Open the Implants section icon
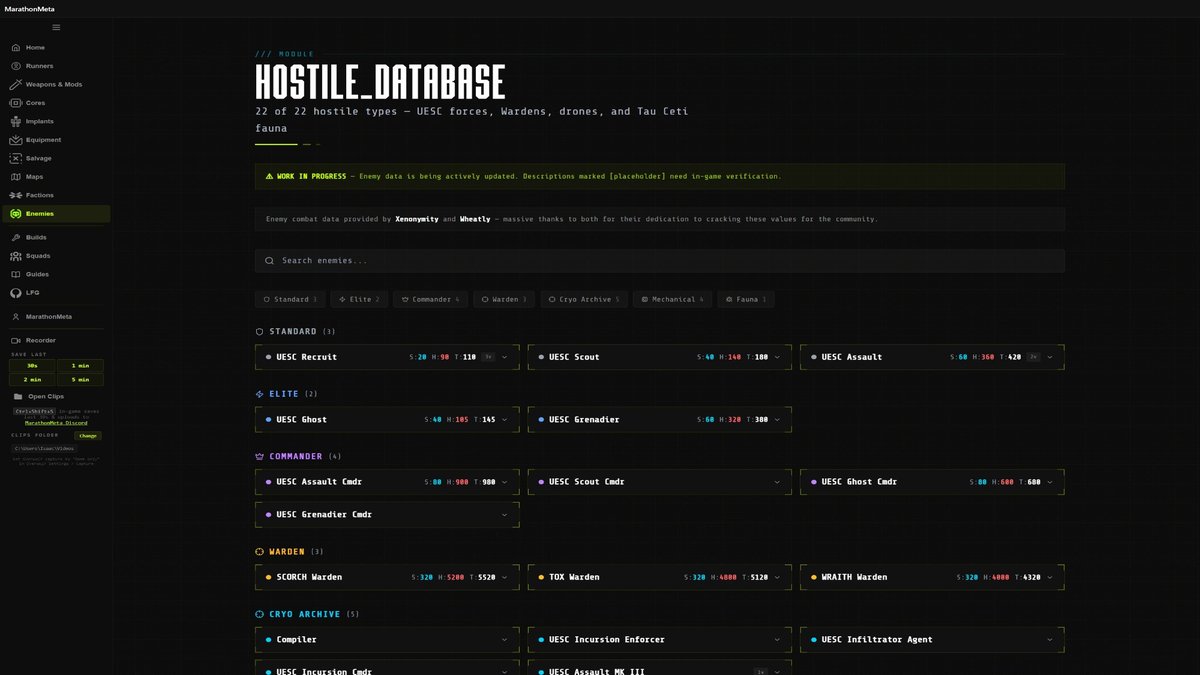The image size is (1200, 675). point(16,121)
